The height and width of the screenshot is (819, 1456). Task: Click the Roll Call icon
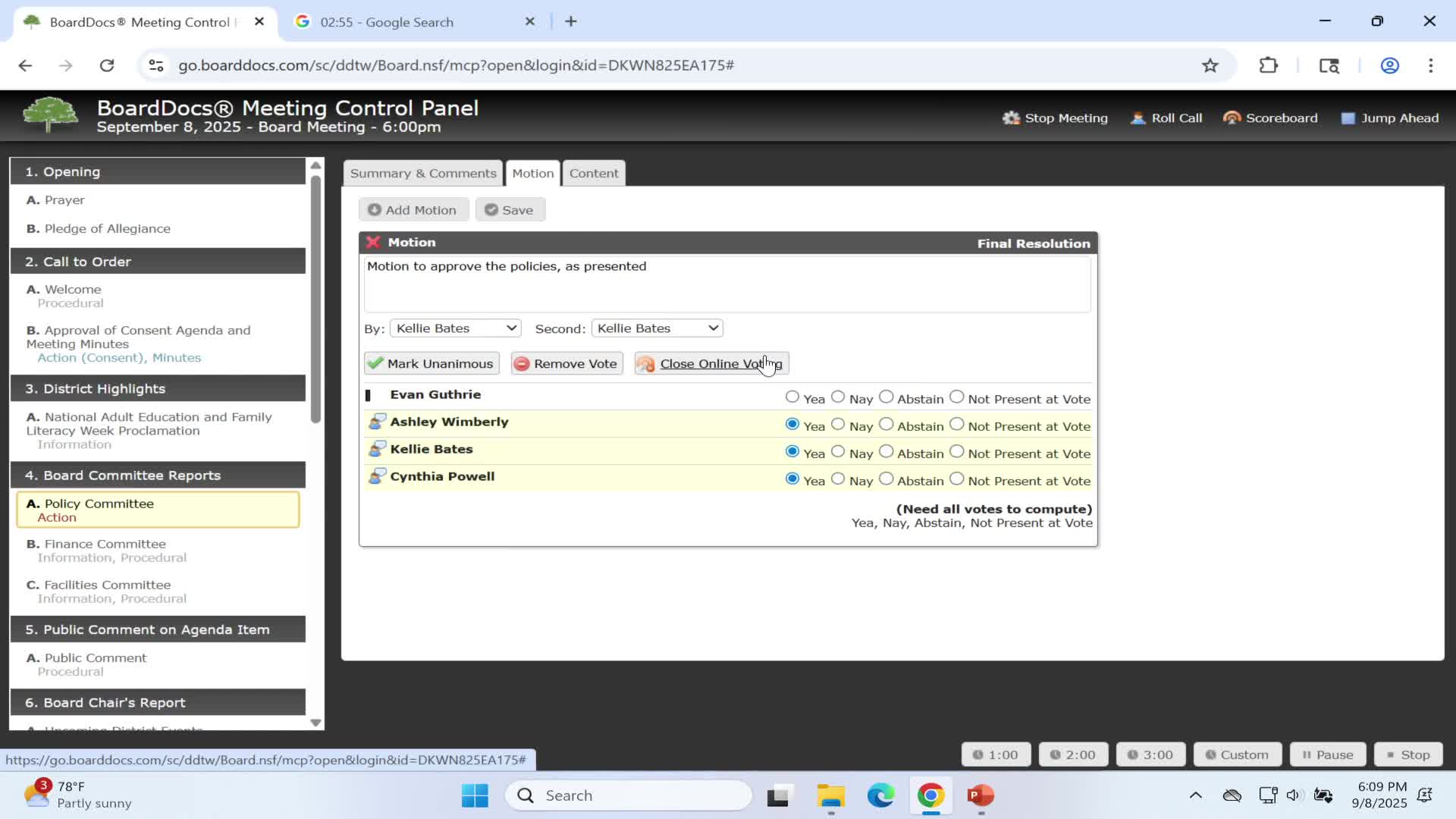coord(1137,118)
